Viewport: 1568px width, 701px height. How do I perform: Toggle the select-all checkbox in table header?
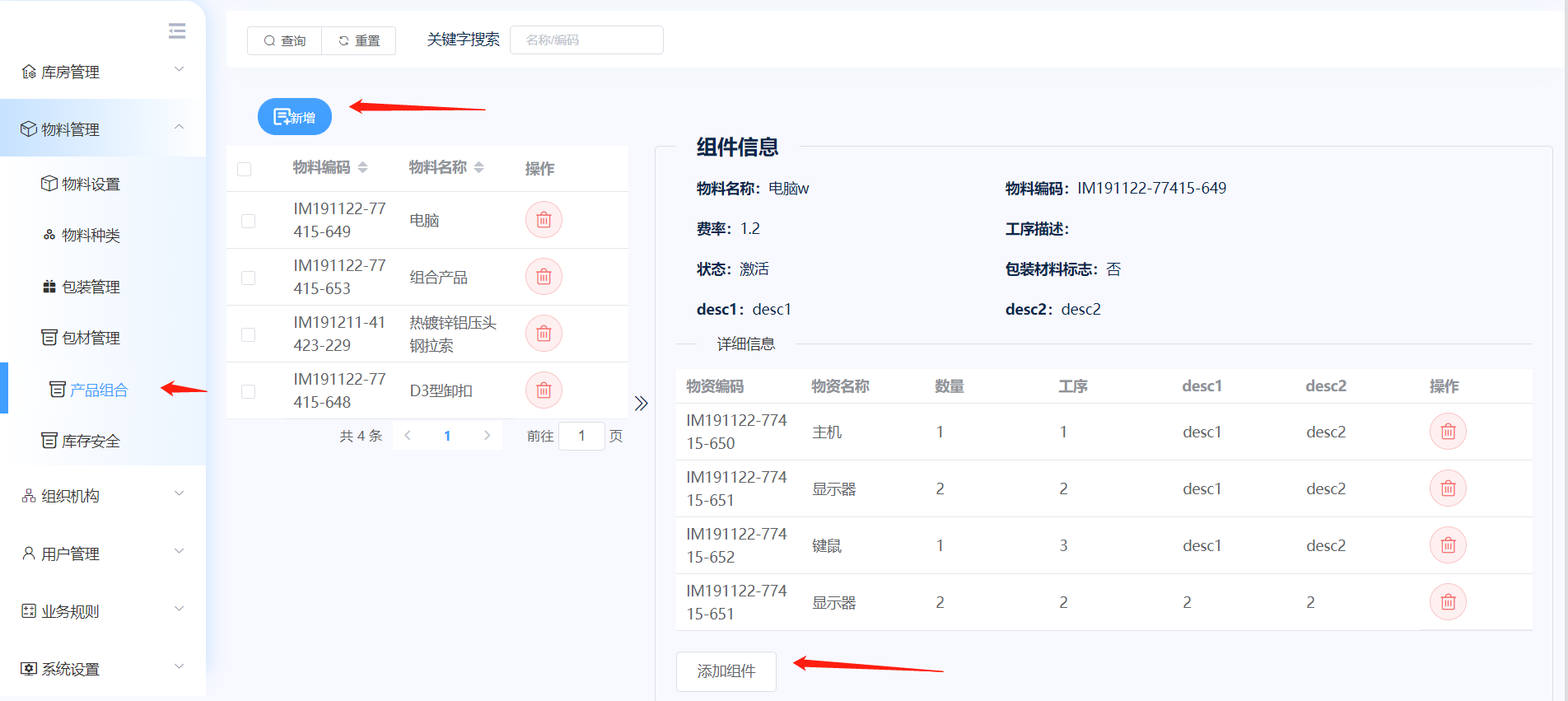tap(245, 169)
